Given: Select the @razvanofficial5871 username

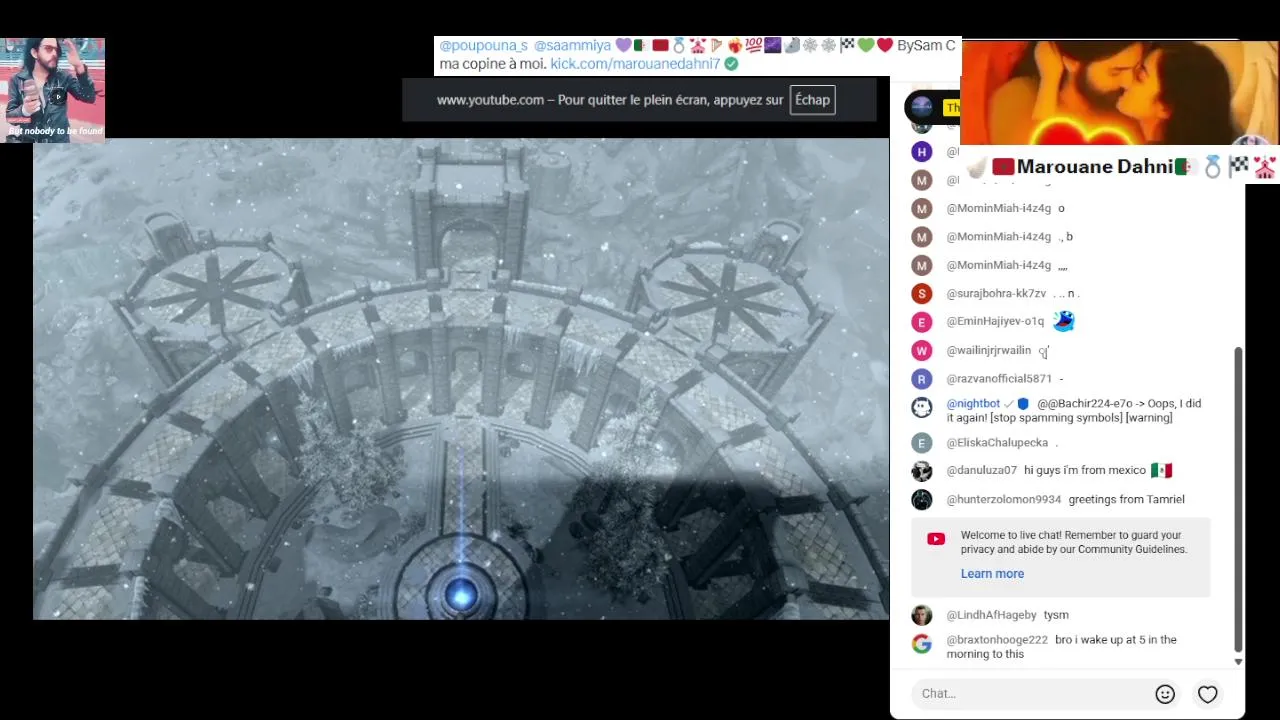Looking at the screenshot, I should (999, 379).
